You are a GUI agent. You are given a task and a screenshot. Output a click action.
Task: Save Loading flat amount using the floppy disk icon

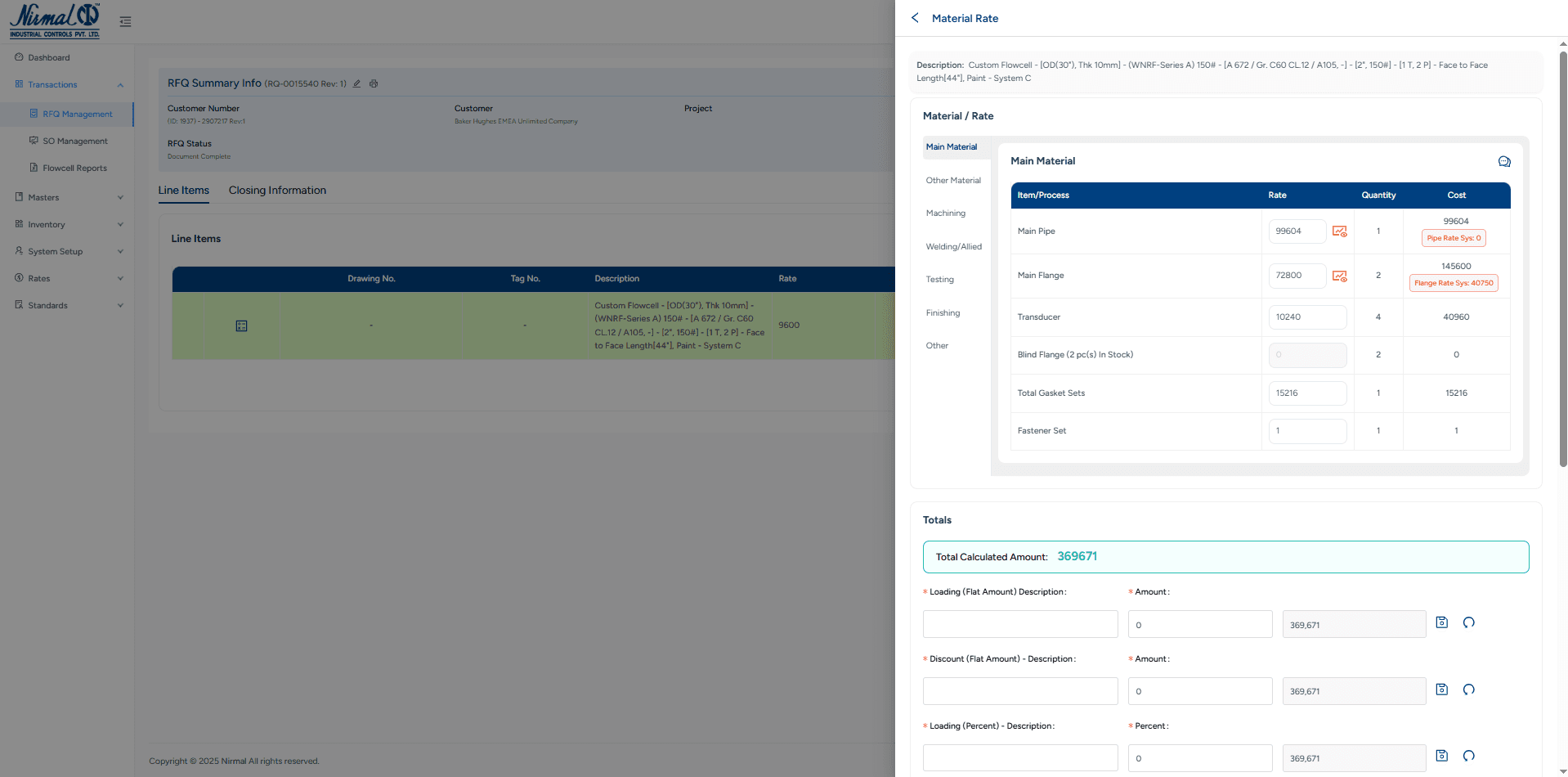coord(1441,622)
